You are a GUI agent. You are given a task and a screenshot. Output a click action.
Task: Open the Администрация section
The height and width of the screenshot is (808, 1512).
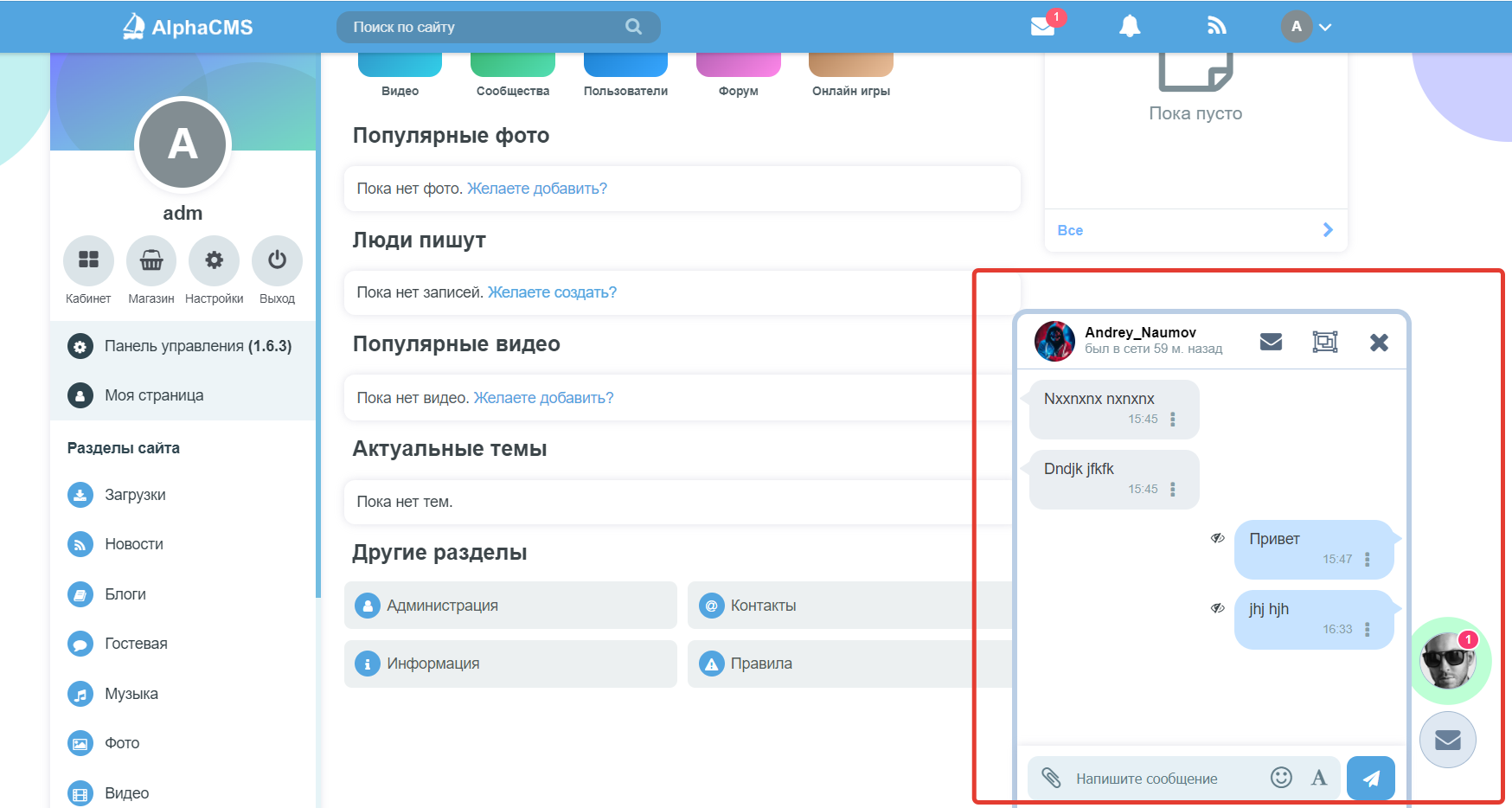point(510,606)
